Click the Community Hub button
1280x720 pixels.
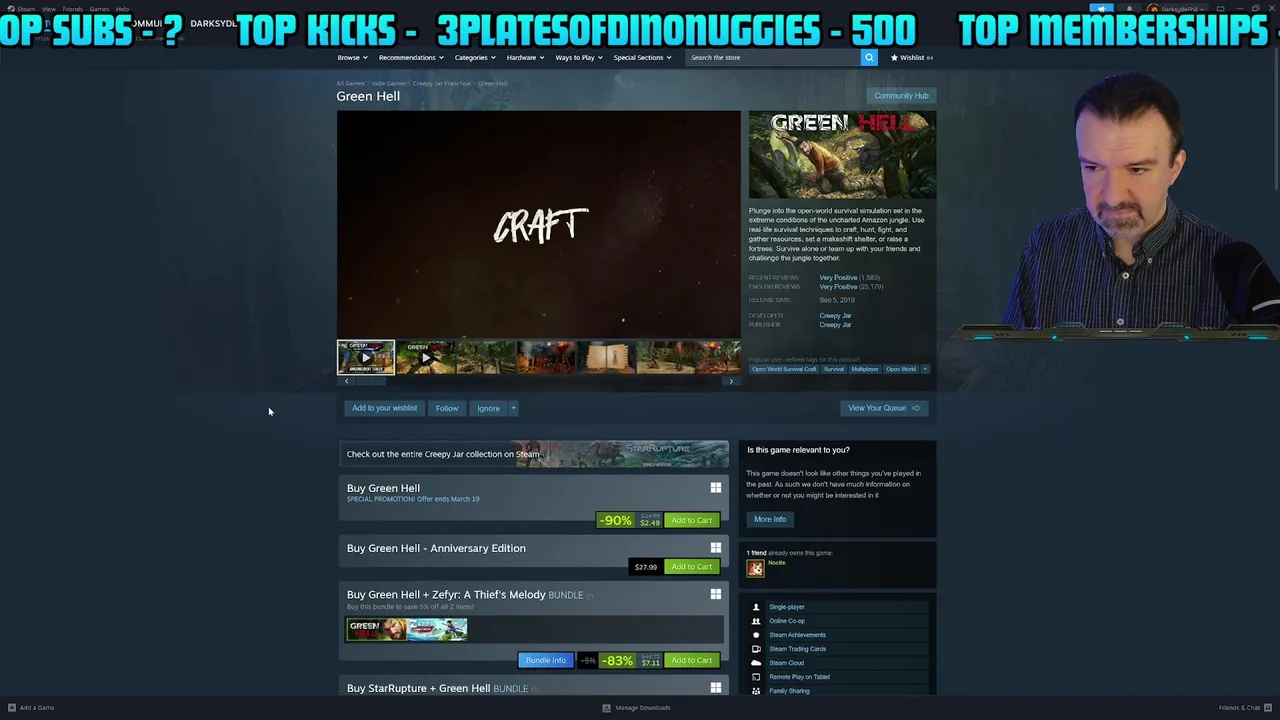pos(901,96)
